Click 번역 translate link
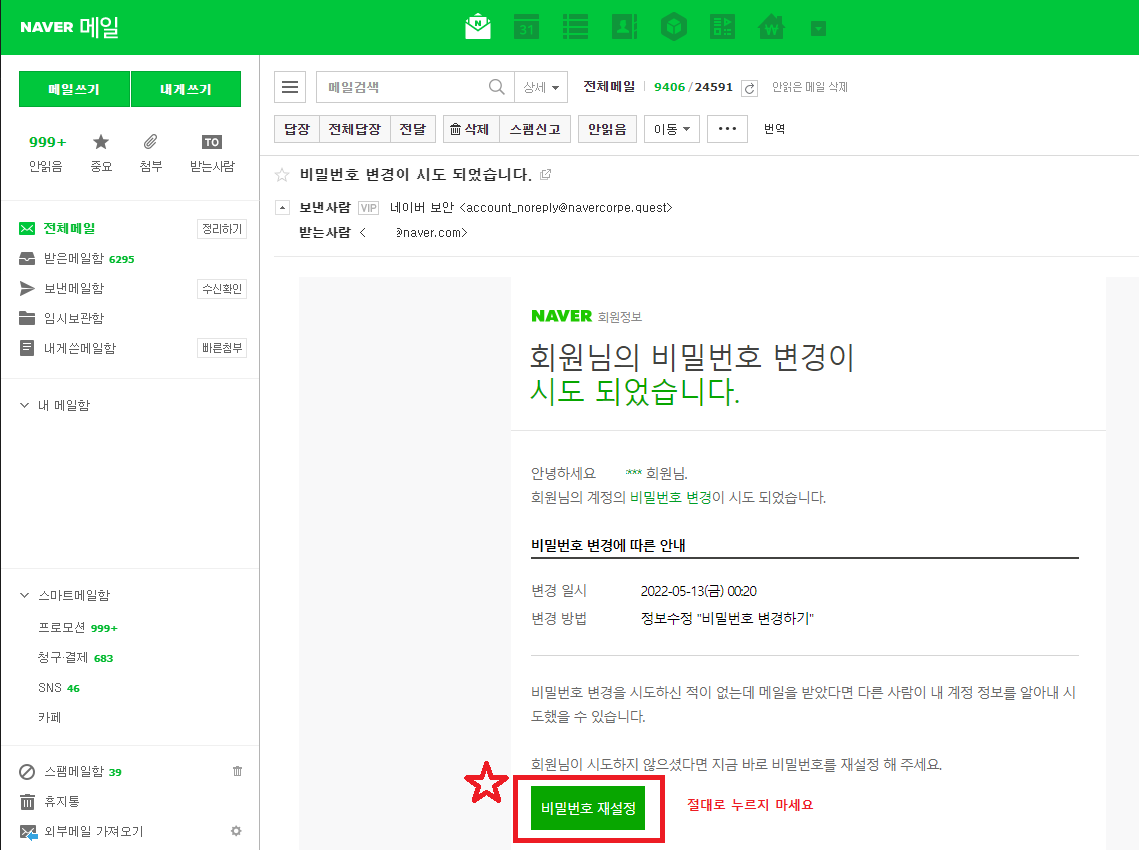This screenshot has width=1139, height=850. 774,129
